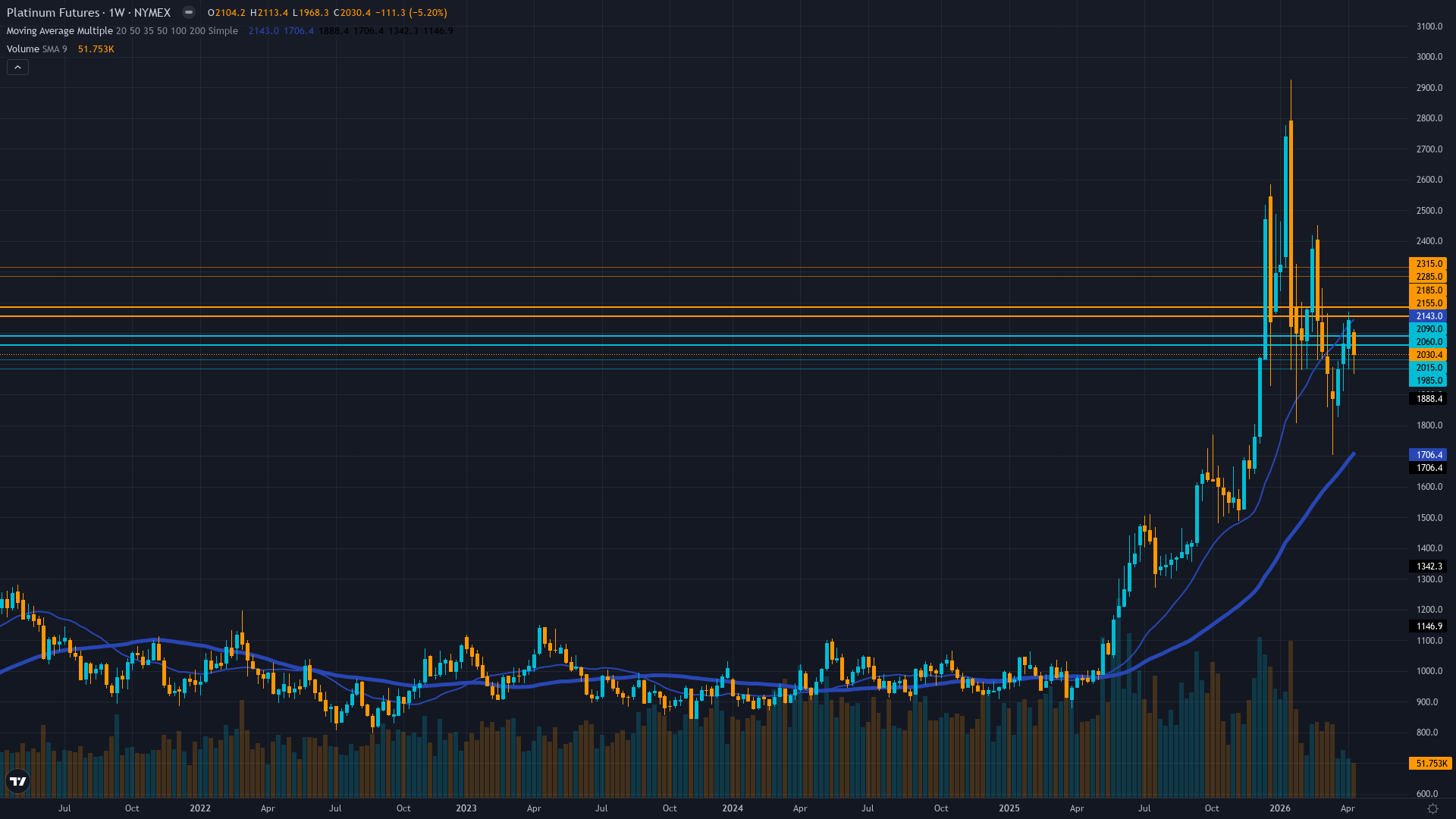Viewport: 1456px width, 819px height.
Task: Select the Platinum Futures symbol title
Action: pyautogui.click(x=89, y=13)
